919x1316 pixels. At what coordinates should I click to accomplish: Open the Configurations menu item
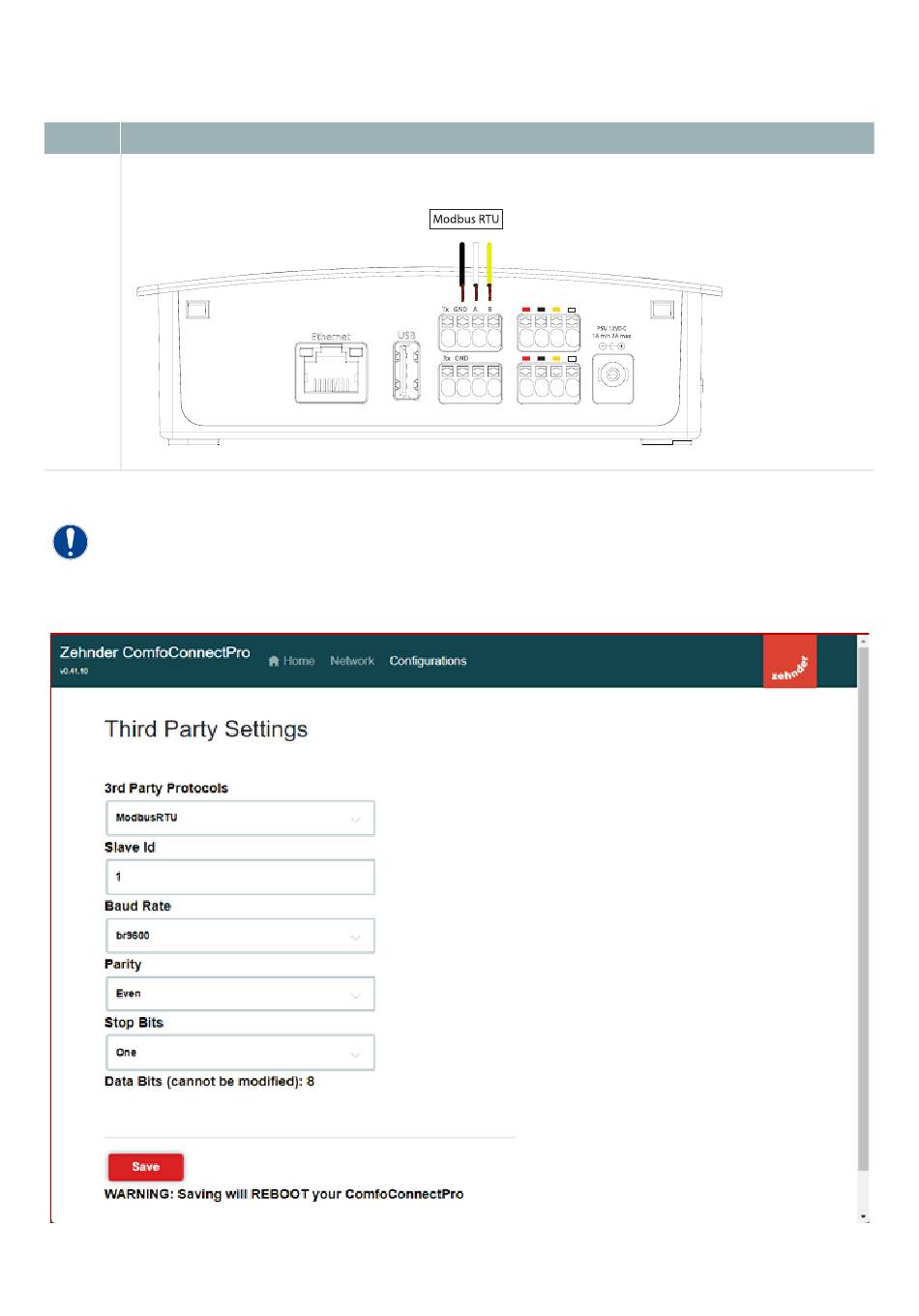(428, 661)
